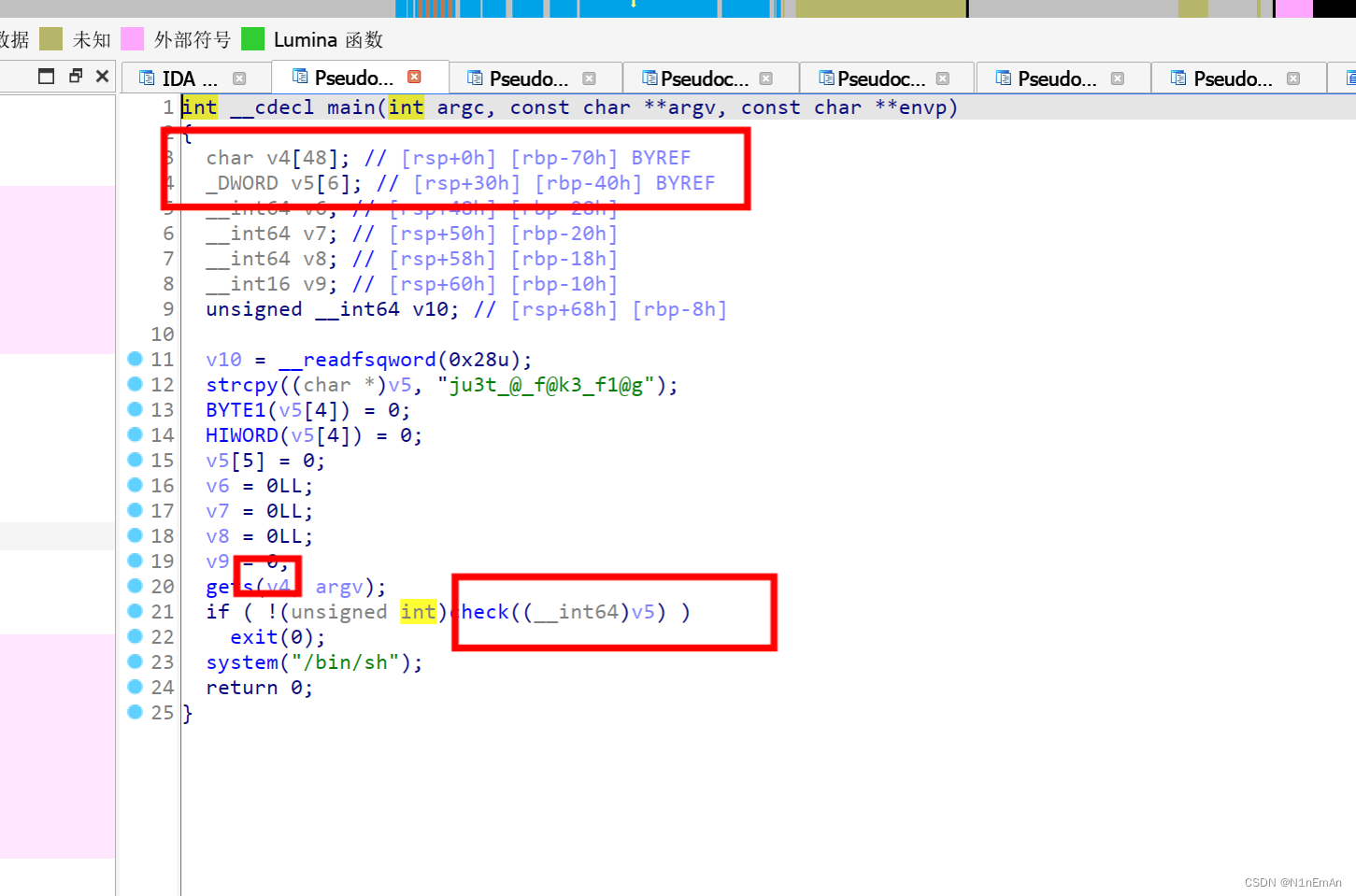Click the IDA tab's document icon
Image resolution: width=1356 pixels, height=896 pixels.
147,78
